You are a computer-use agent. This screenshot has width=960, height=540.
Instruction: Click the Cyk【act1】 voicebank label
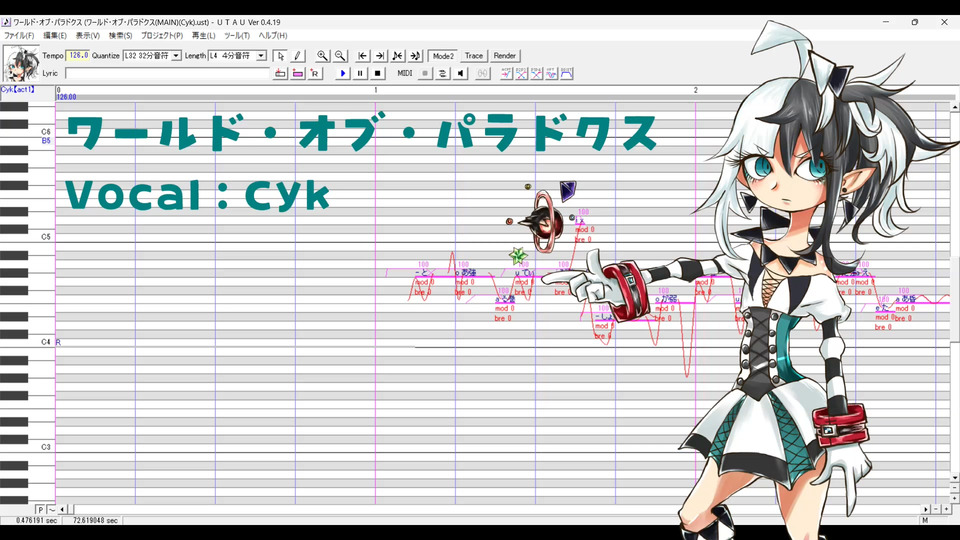pyautogui.click(x=18, y=89)
